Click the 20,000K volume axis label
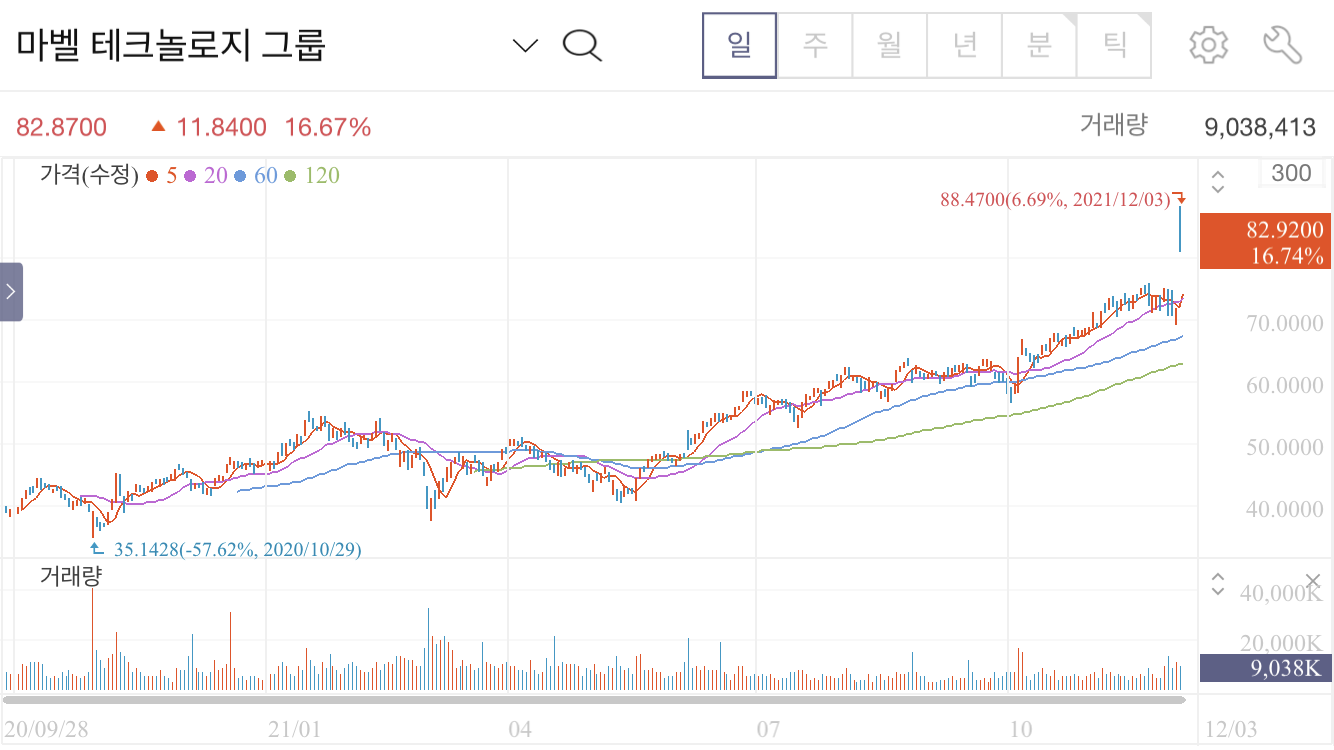The height and width of the screenshot is (750, 1334). pyautogui.click(x=1281, y=642)
